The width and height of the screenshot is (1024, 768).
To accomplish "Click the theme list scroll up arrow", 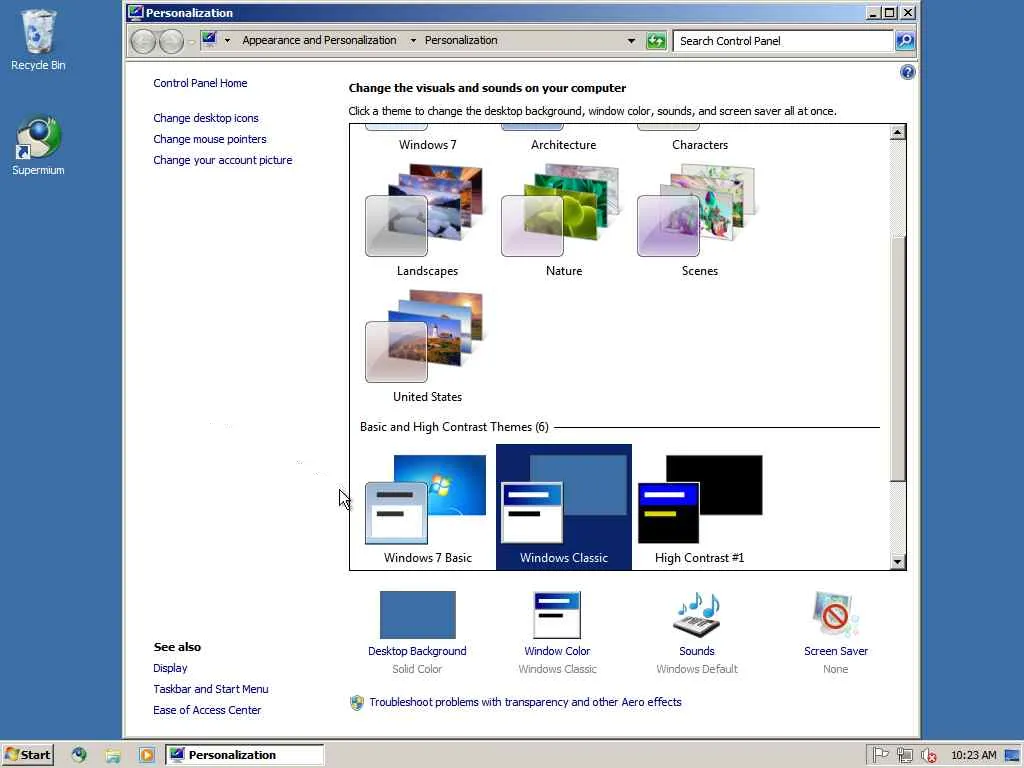I will (897, 133).
